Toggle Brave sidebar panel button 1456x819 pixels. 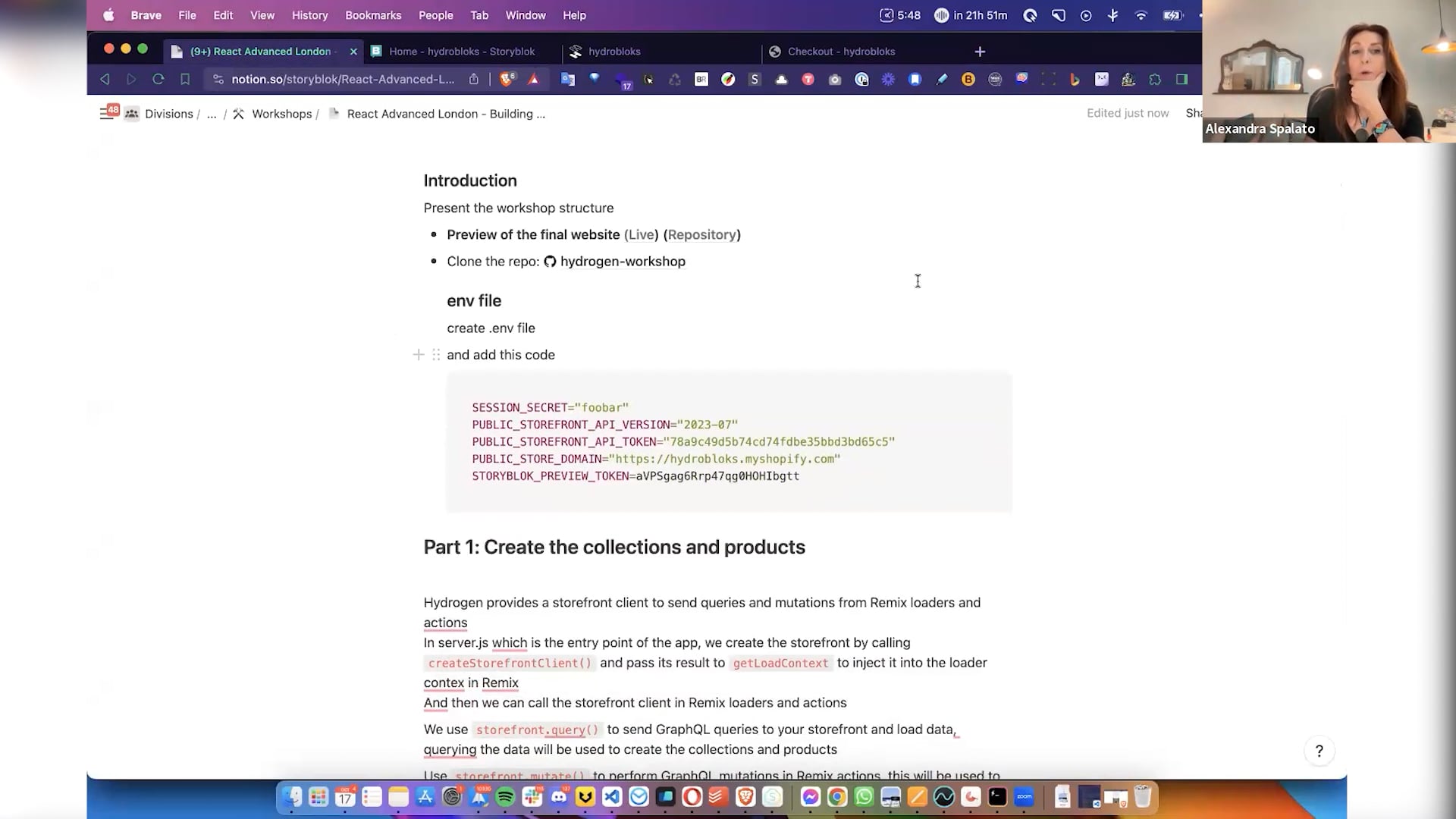pos(1181,79)
